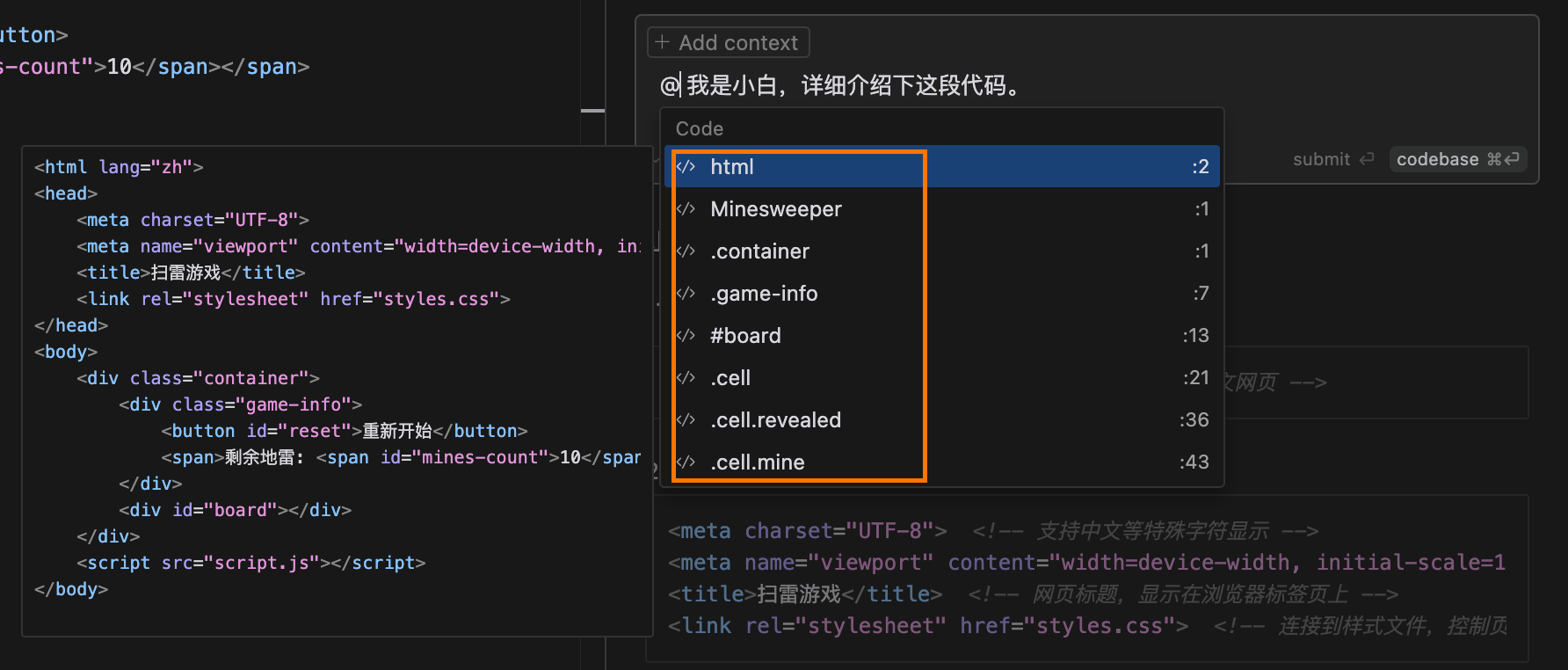Click the div id="board" line in preview
This screenshot has height=670, width=1568.
235,510
